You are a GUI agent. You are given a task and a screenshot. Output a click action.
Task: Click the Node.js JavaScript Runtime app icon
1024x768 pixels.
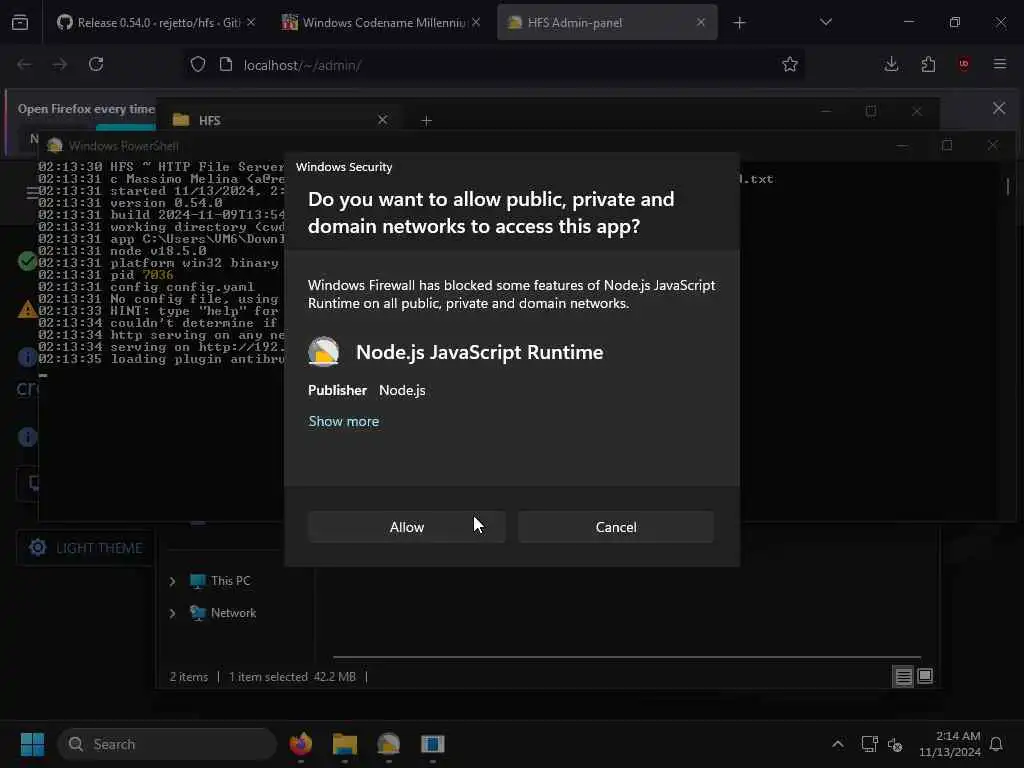coord(323,352)
